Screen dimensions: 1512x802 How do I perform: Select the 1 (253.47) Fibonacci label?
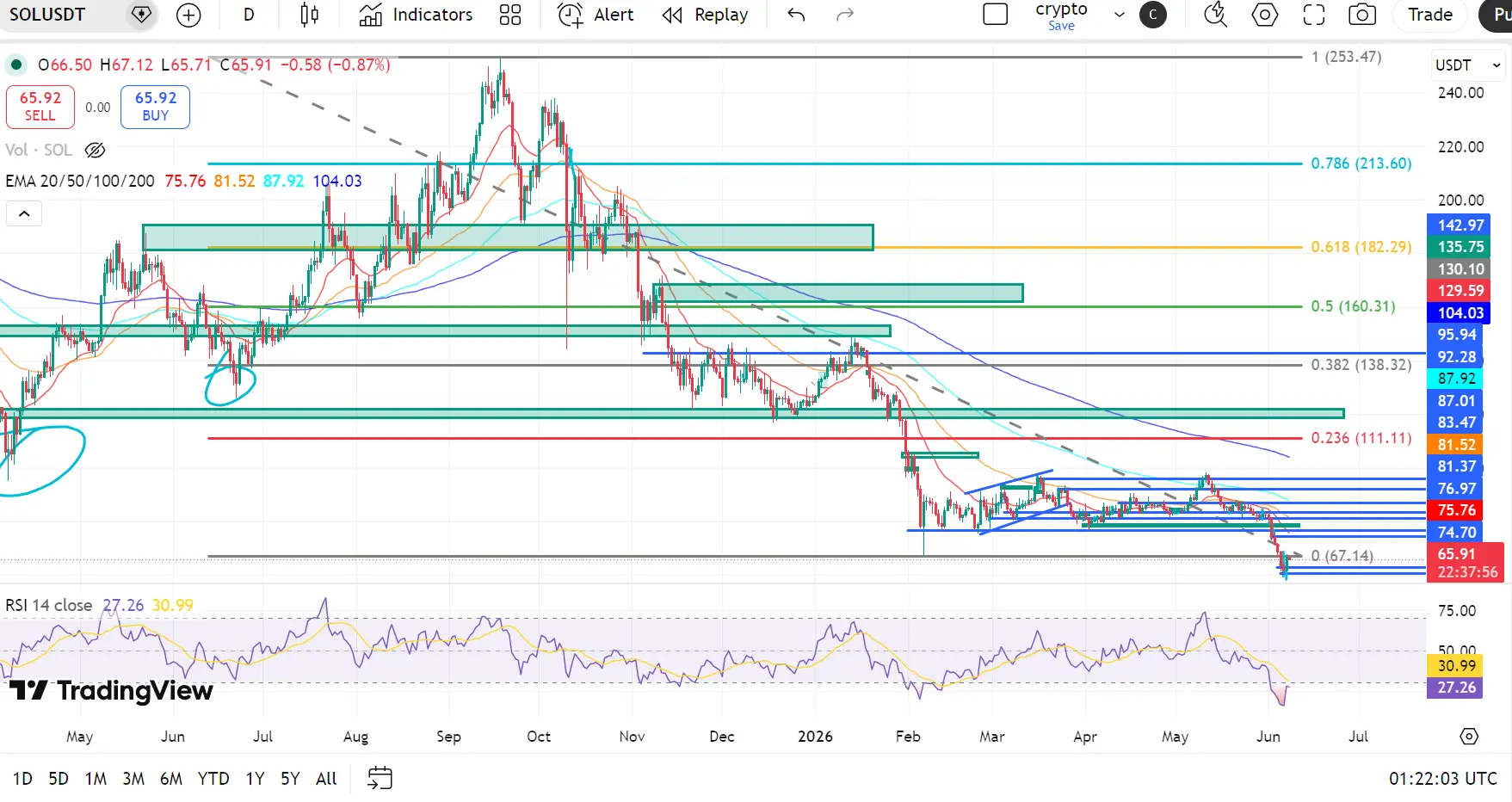pos(1347,57)
